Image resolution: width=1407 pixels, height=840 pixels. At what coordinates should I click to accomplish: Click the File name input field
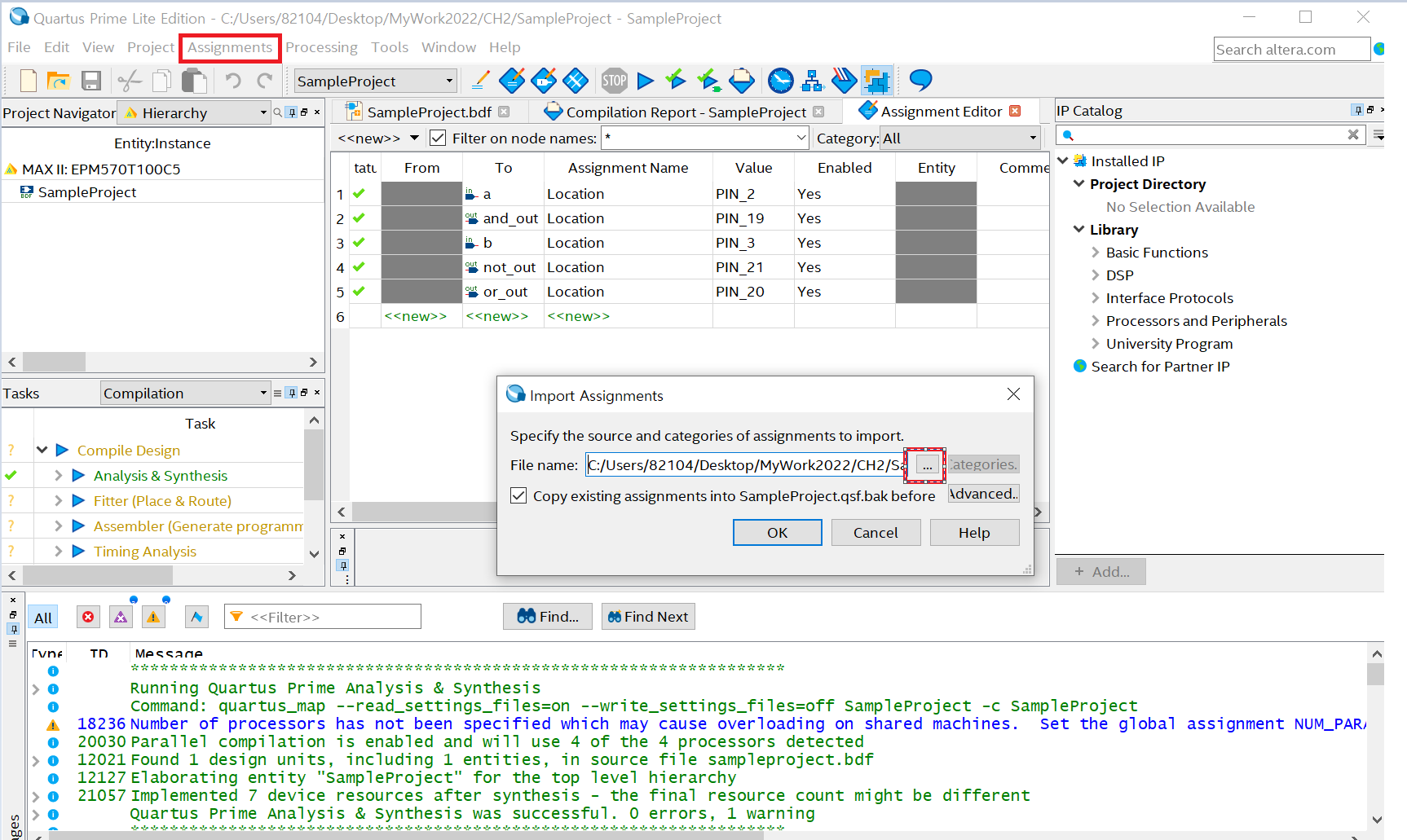coord(745,464)
